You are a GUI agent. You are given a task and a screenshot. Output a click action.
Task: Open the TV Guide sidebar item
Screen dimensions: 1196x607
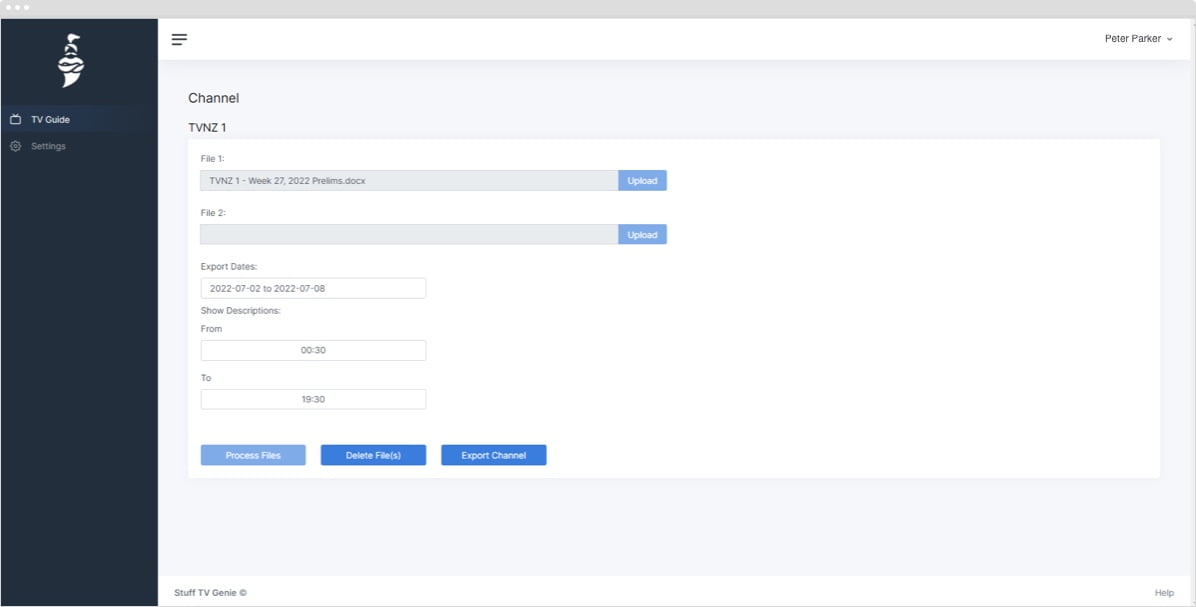click(x=79, y=120)
